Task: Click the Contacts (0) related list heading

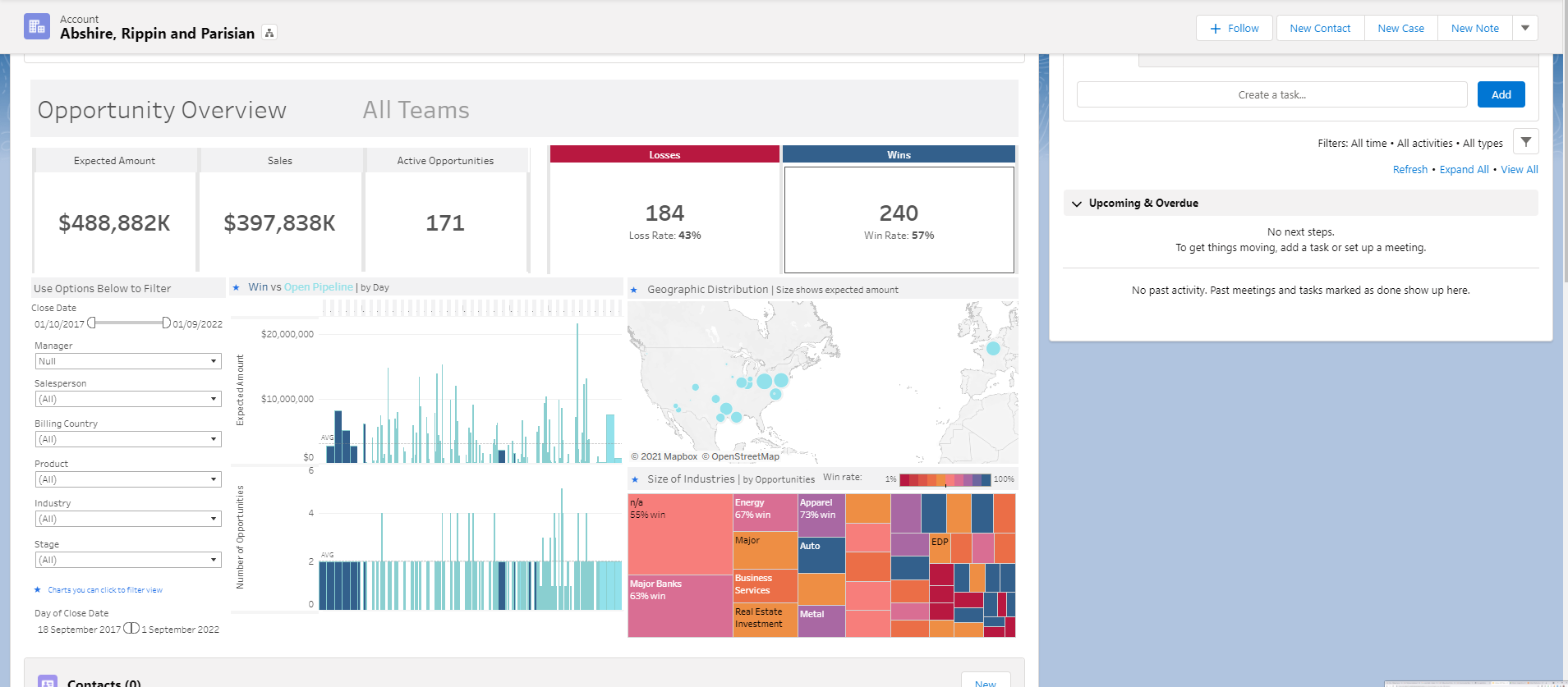Action: [103, 683]
